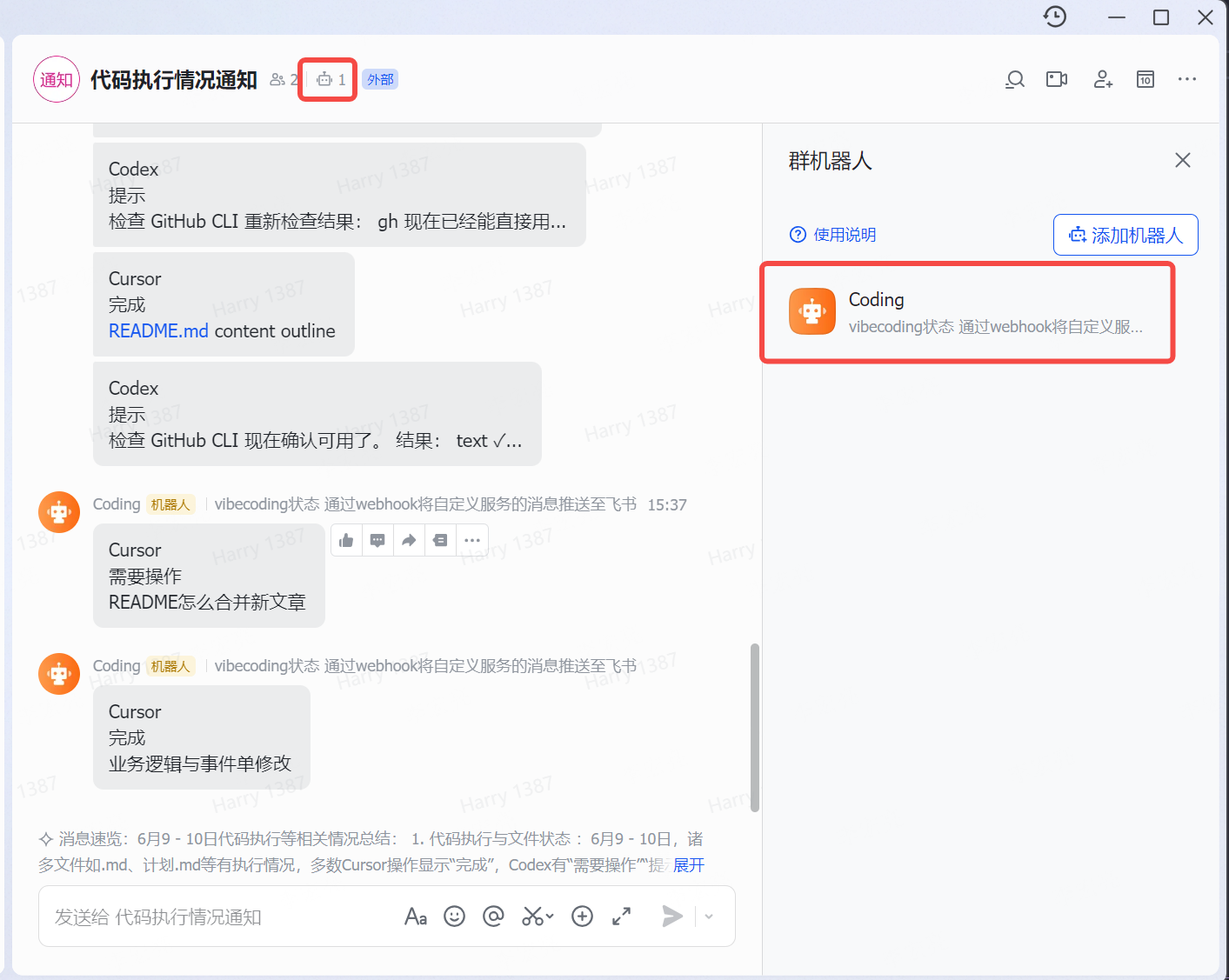This screenshot has width=1229, height=980.
Task: Click the Codex message 检查 GitHub CLI 现在确认可用了
Action: click(x=317, y=414)
